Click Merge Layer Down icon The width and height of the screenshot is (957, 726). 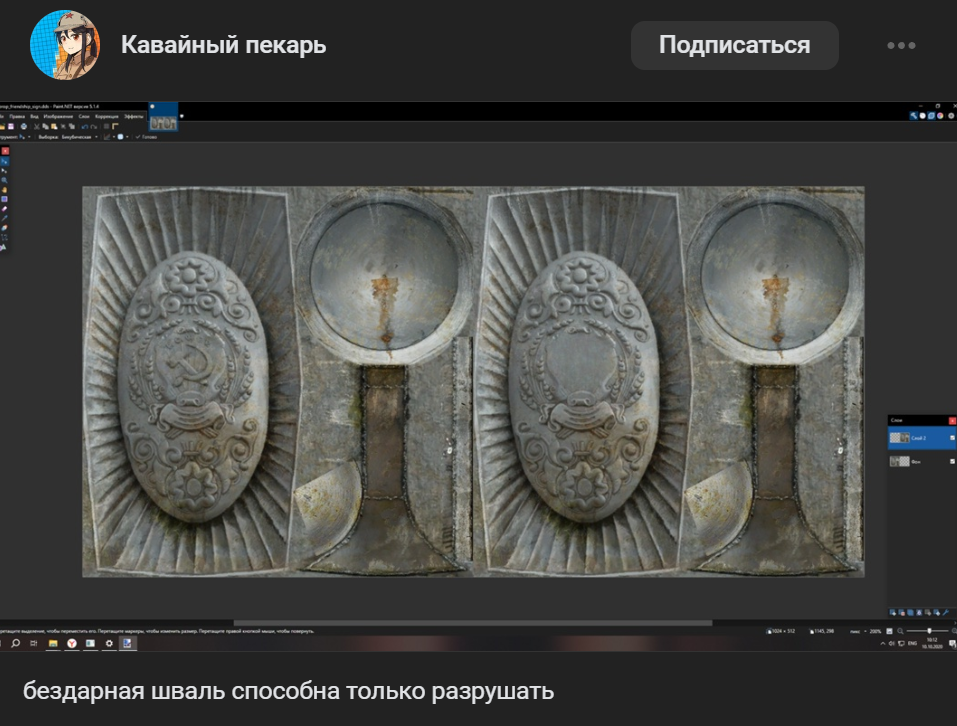(x=919, y=613)
